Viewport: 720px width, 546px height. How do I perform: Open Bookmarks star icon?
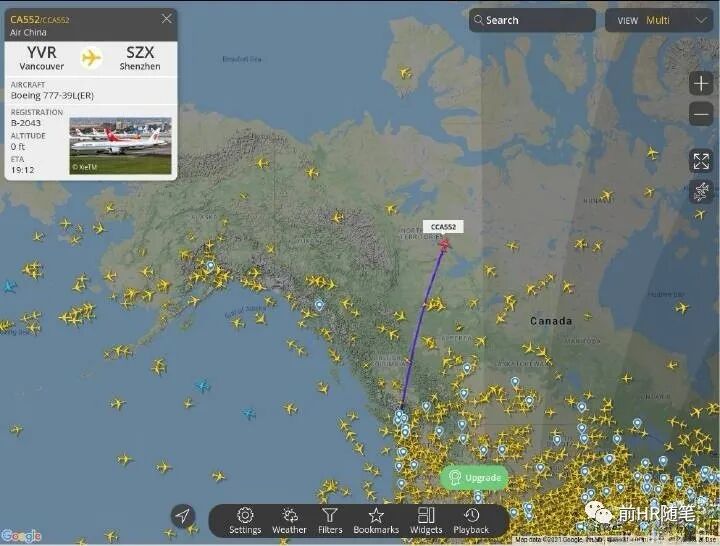tap(376, 515)
